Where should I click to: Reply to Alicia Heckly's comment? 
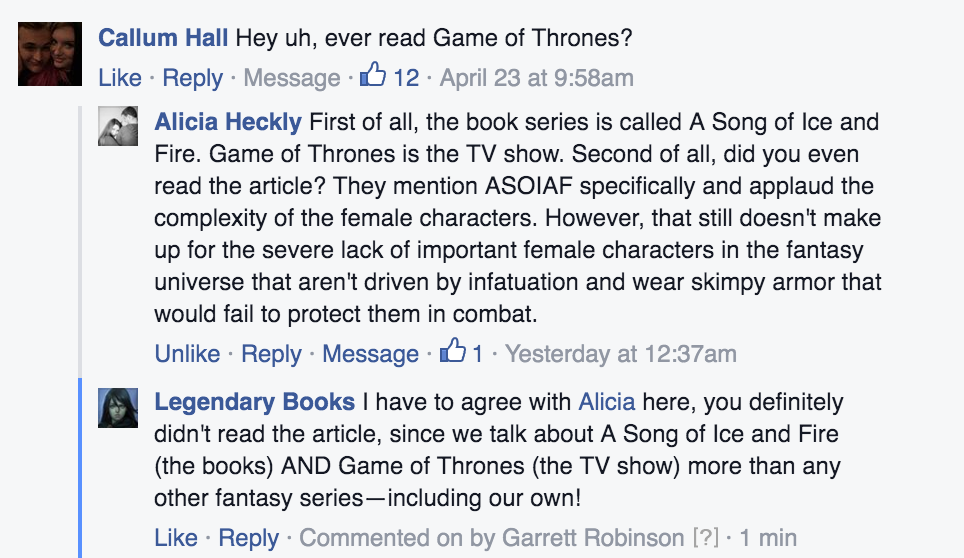(x=271, y=354)
